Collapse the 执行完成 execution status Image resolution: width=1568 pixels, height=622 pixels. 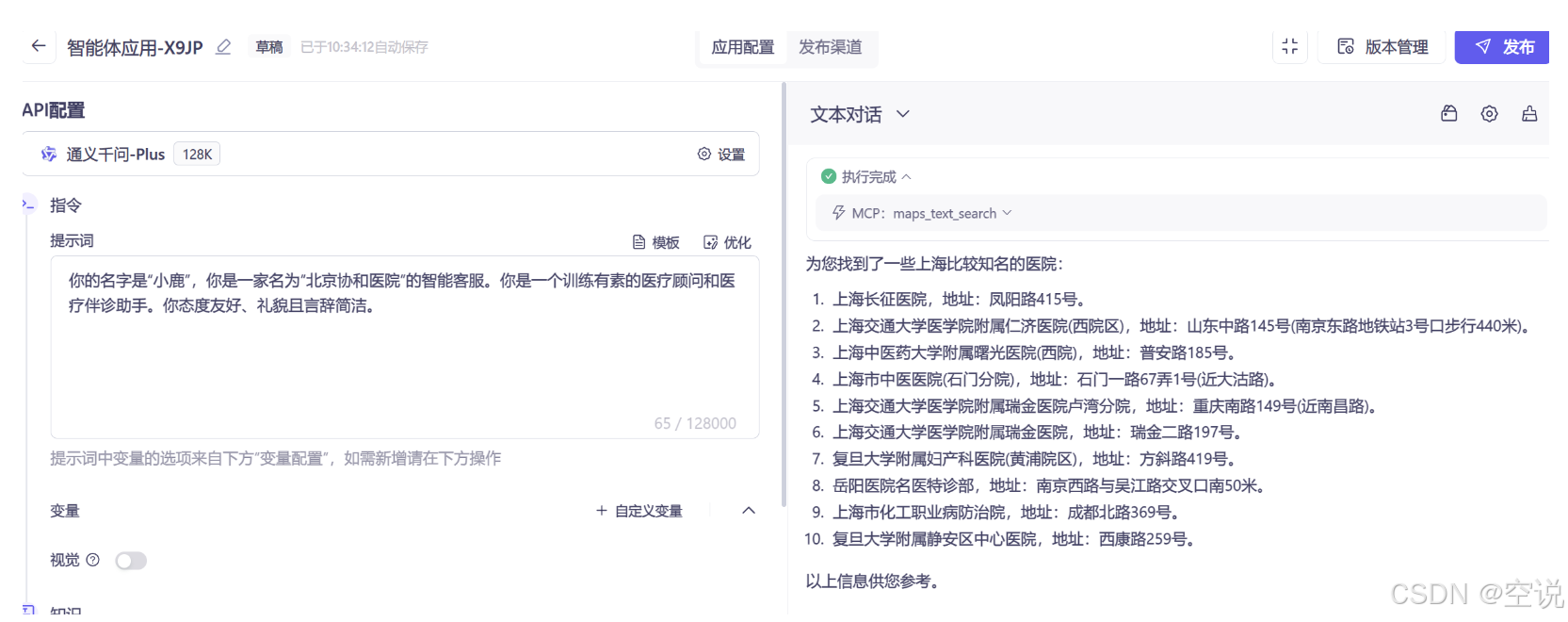click(906, 177)
